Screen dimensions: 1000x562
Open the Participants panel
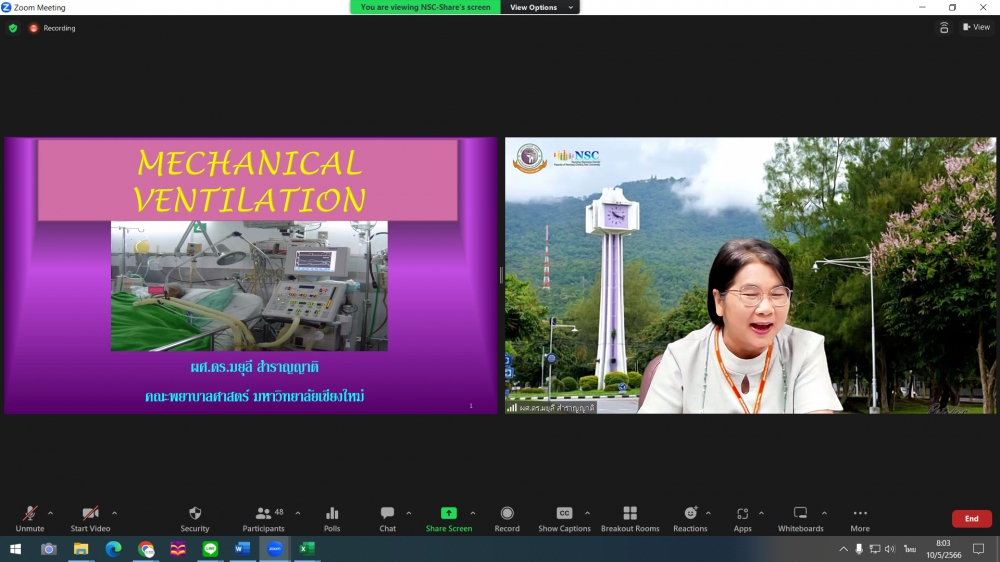[263, 514]
